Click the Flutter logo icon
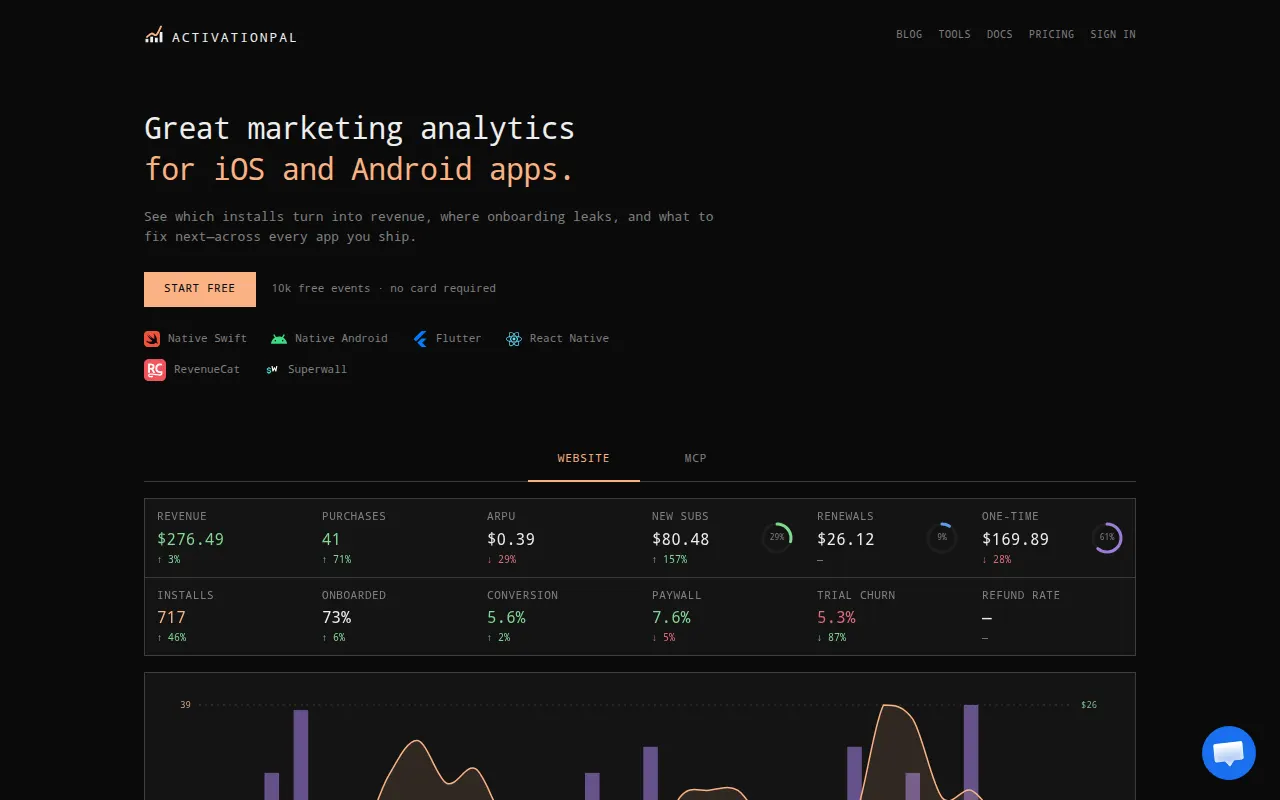The image size is (1280, 800). click(420, 339)
